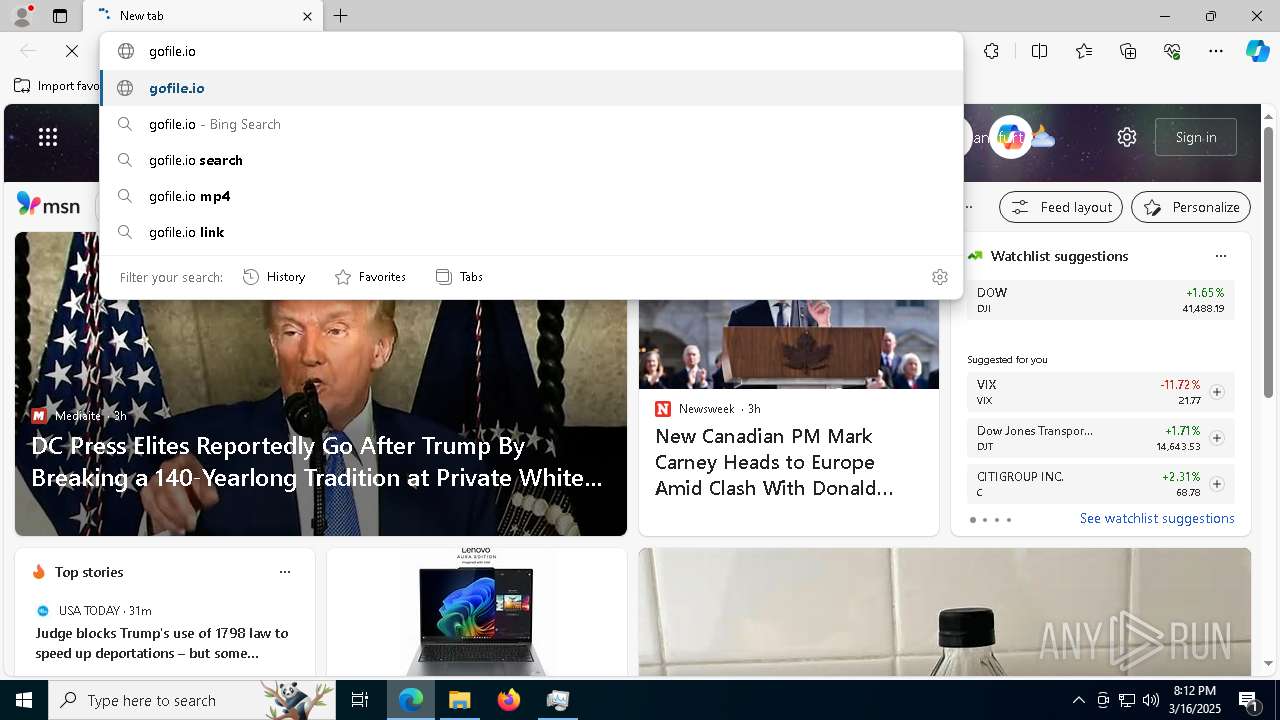The height and width of the screenshot is (720, 1280).
Task: Open Browser essentials heart icon
Action: tap(1172, 51)
